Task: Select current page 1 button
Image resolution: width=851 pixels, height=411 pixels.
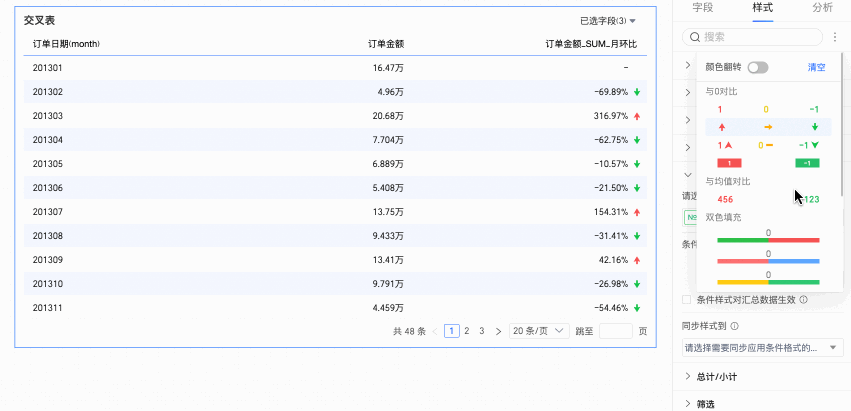Action: (x=452, y=331)
